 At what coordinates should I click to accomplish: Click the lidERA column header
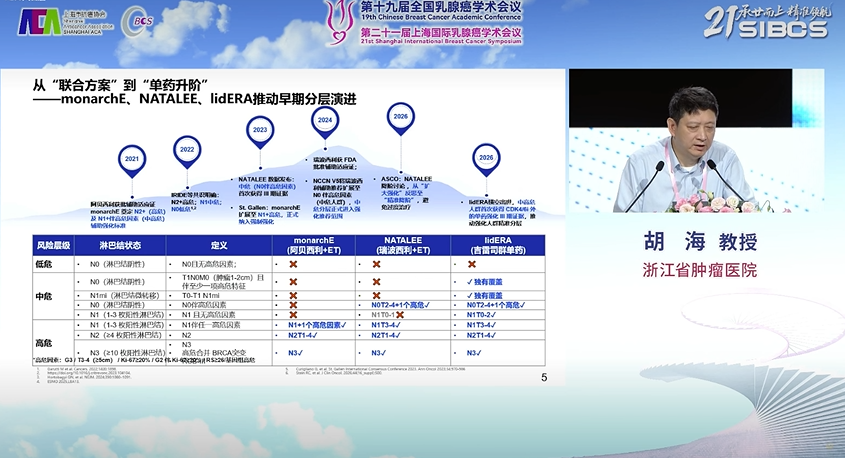(498, 245)
